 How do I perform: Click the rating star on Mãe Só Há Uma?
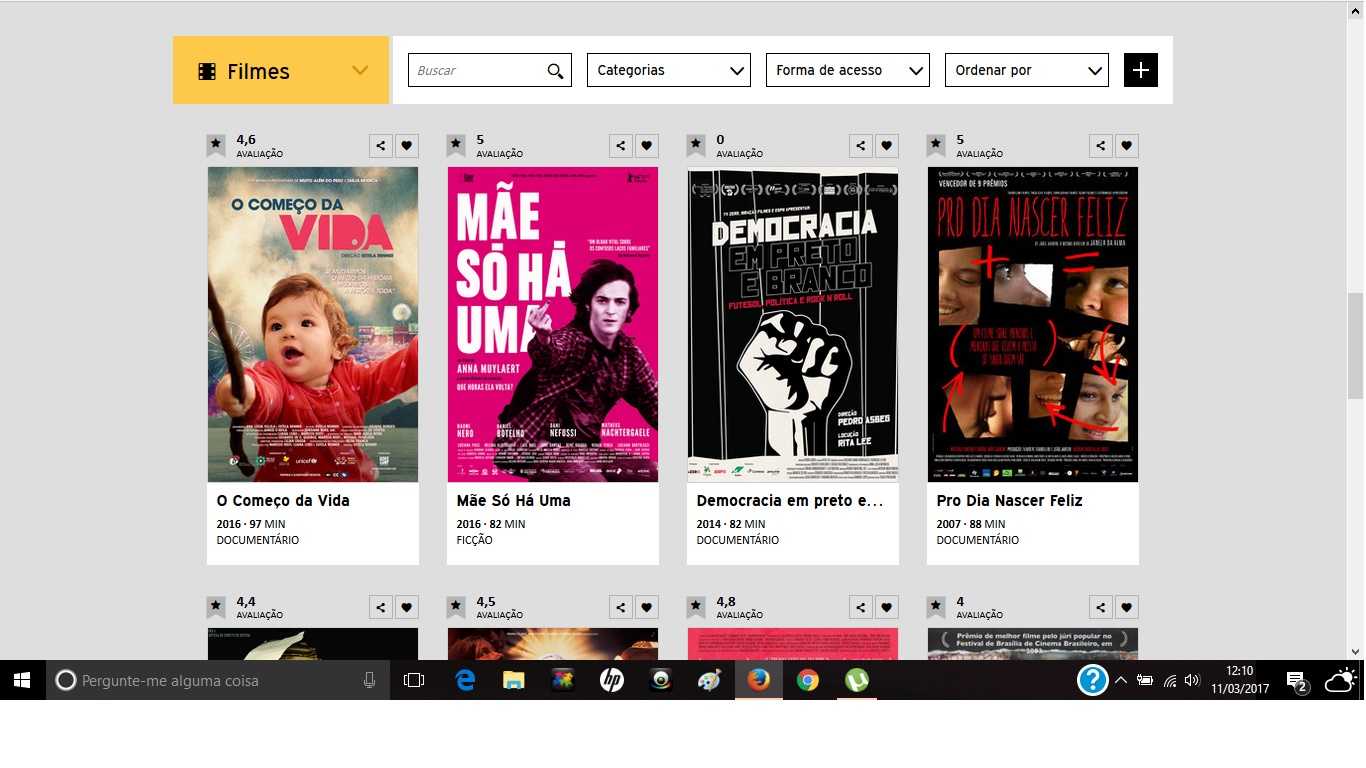click(456, 146)
